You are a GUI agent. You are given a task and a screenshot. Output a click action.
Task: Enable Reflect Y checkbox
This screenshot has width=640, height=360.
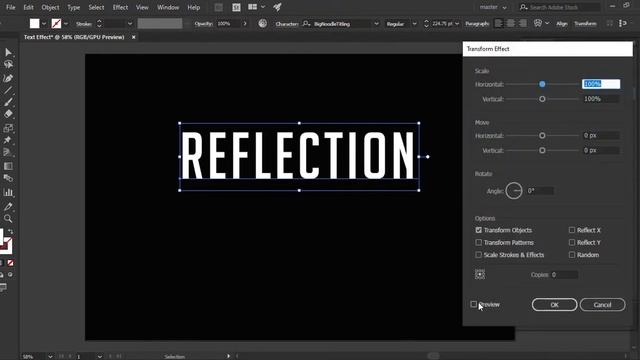(572, 242)
